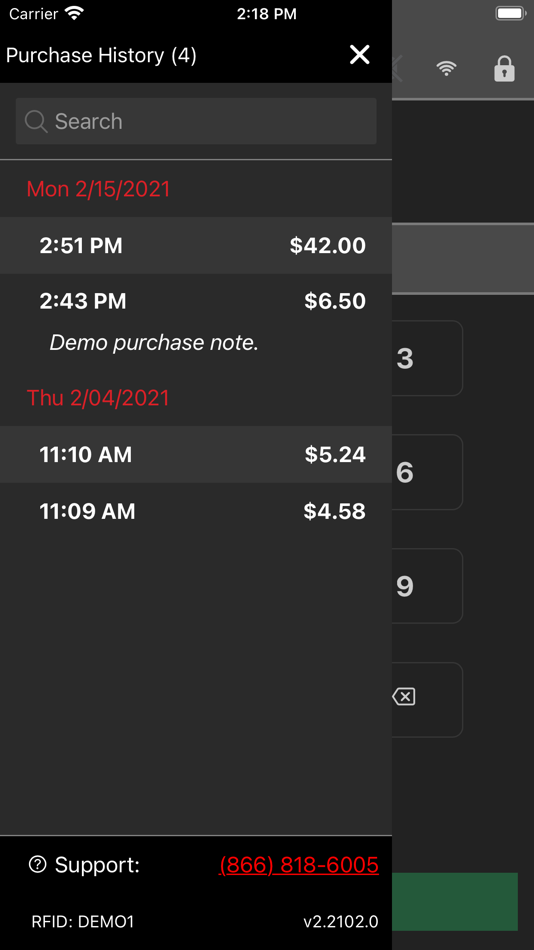Open the 2:43 PM $6.50 purchase

click(196, 321)
